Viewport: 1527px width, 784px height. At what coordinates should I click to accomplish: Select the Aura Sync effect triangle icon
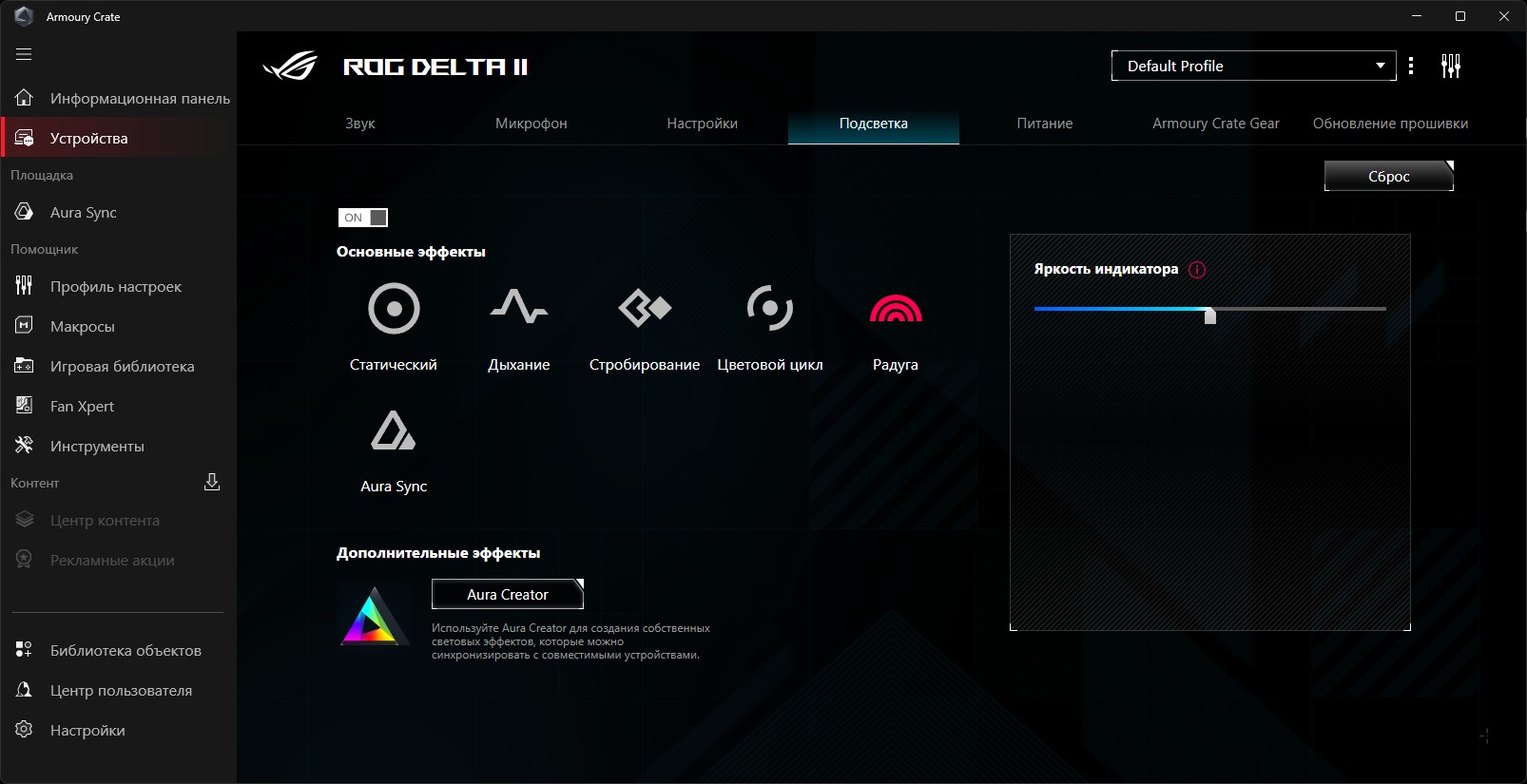point(394,430)
